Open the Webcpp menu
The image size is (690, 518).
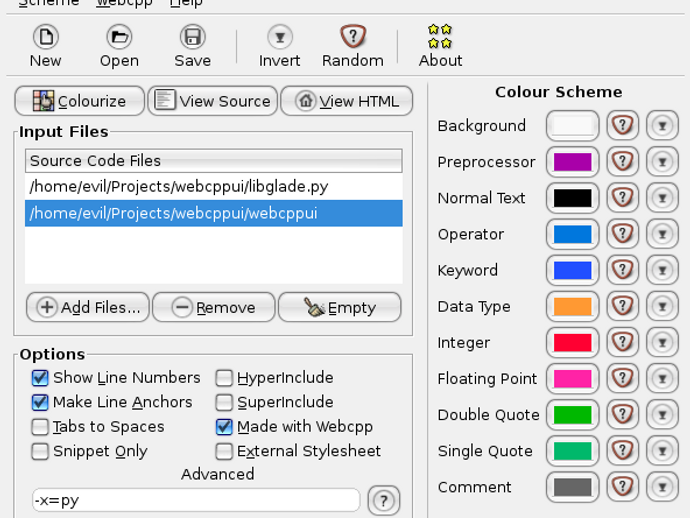coord(125,3)
